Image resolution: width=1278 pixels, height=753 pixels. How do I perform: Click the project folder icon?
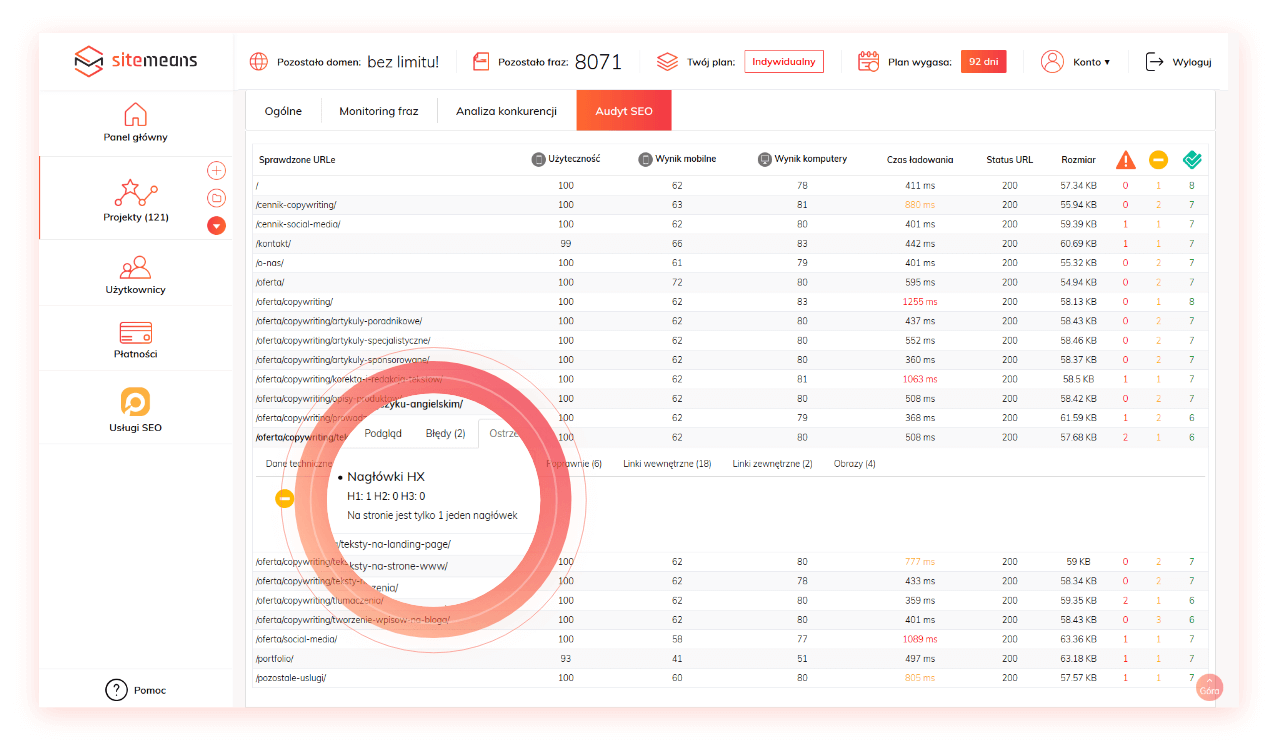pos(217,198)
